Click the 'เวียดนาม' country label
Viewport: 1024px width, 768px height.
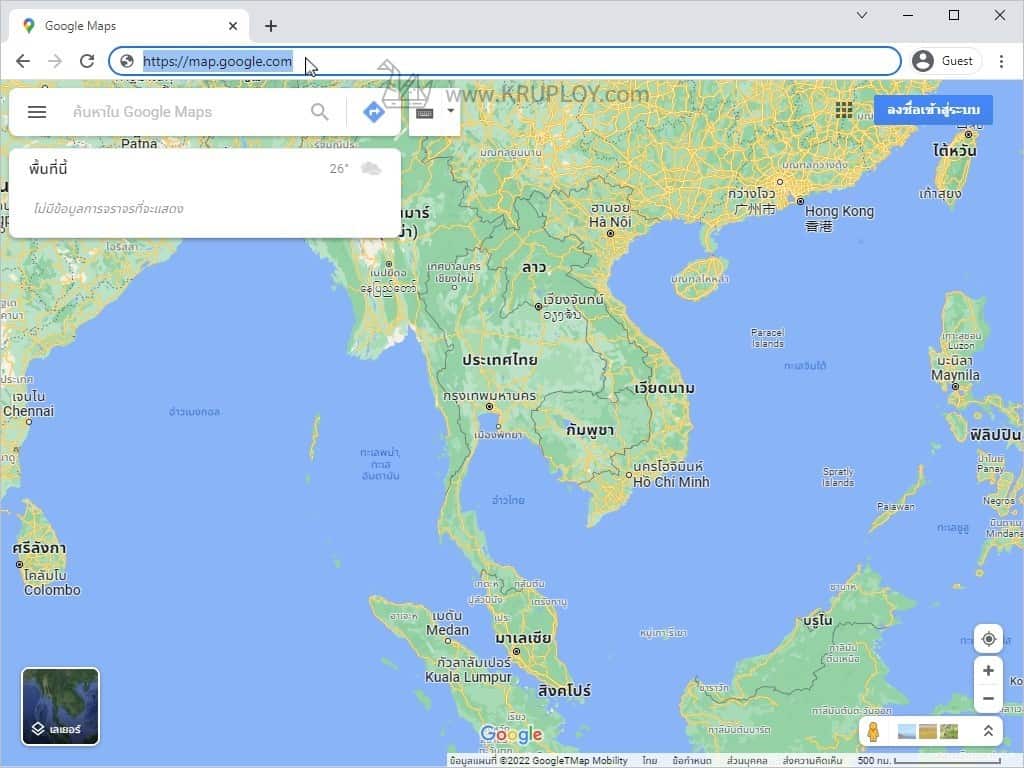pos(664,389)
